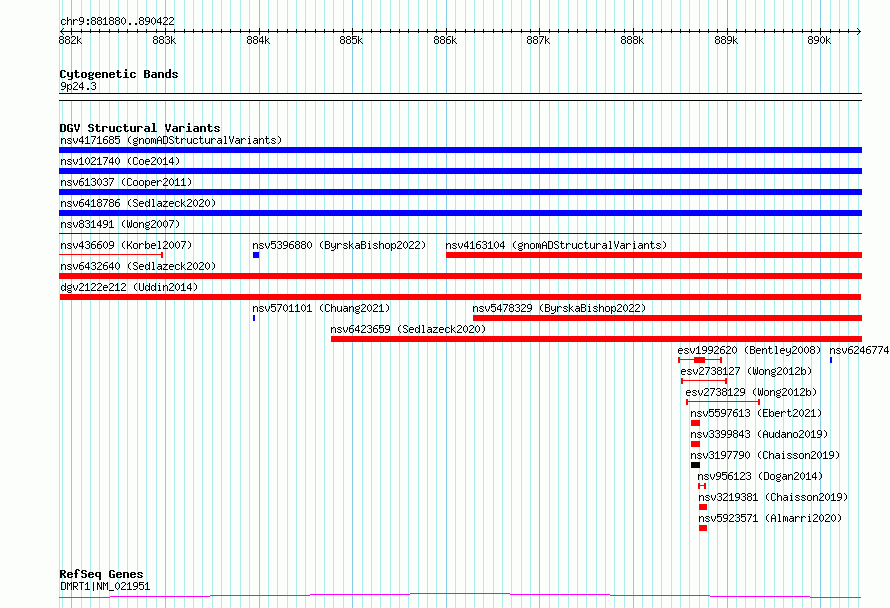Open esv2738127 (Wong2012b) label
This screenshot has width=890, height=608.
click(746, 371)
